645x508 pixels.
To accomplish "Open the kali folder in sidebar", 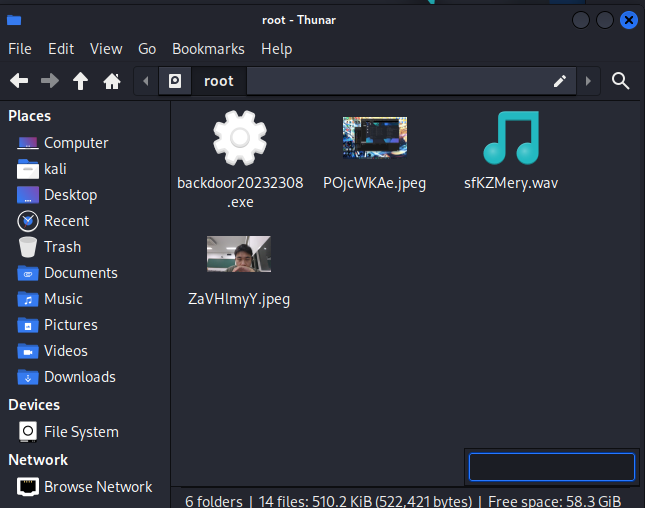I will point(42,169).
